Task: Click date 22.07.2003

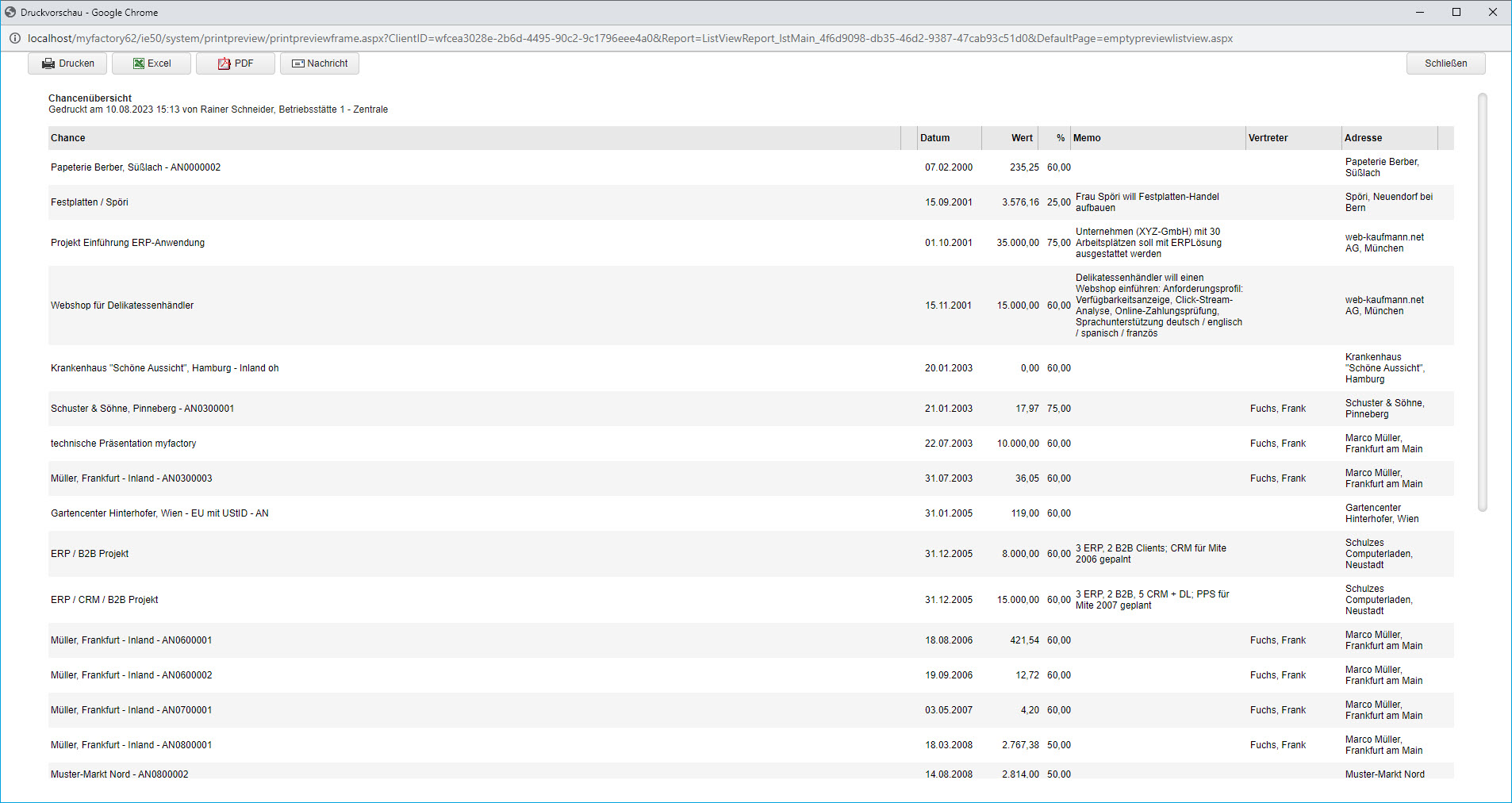Action: [948, 444]
